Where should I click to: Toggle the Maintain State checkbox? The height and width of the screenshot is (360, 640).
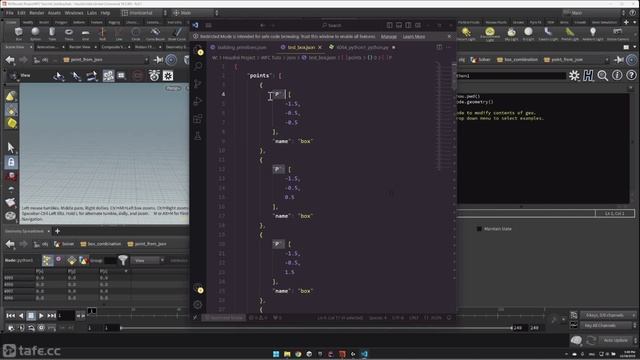(x=479, y=229)
